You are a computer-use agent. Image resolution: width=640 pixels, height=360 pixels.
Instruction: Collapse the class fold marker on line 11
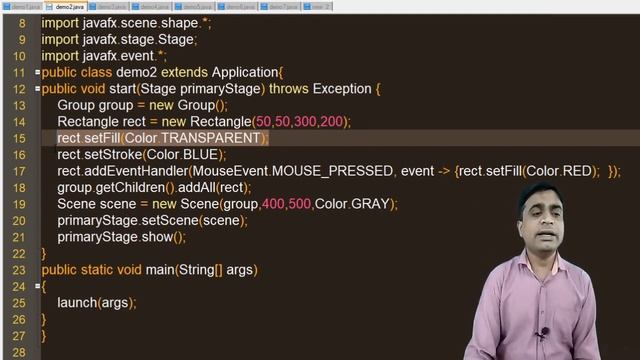38,72
